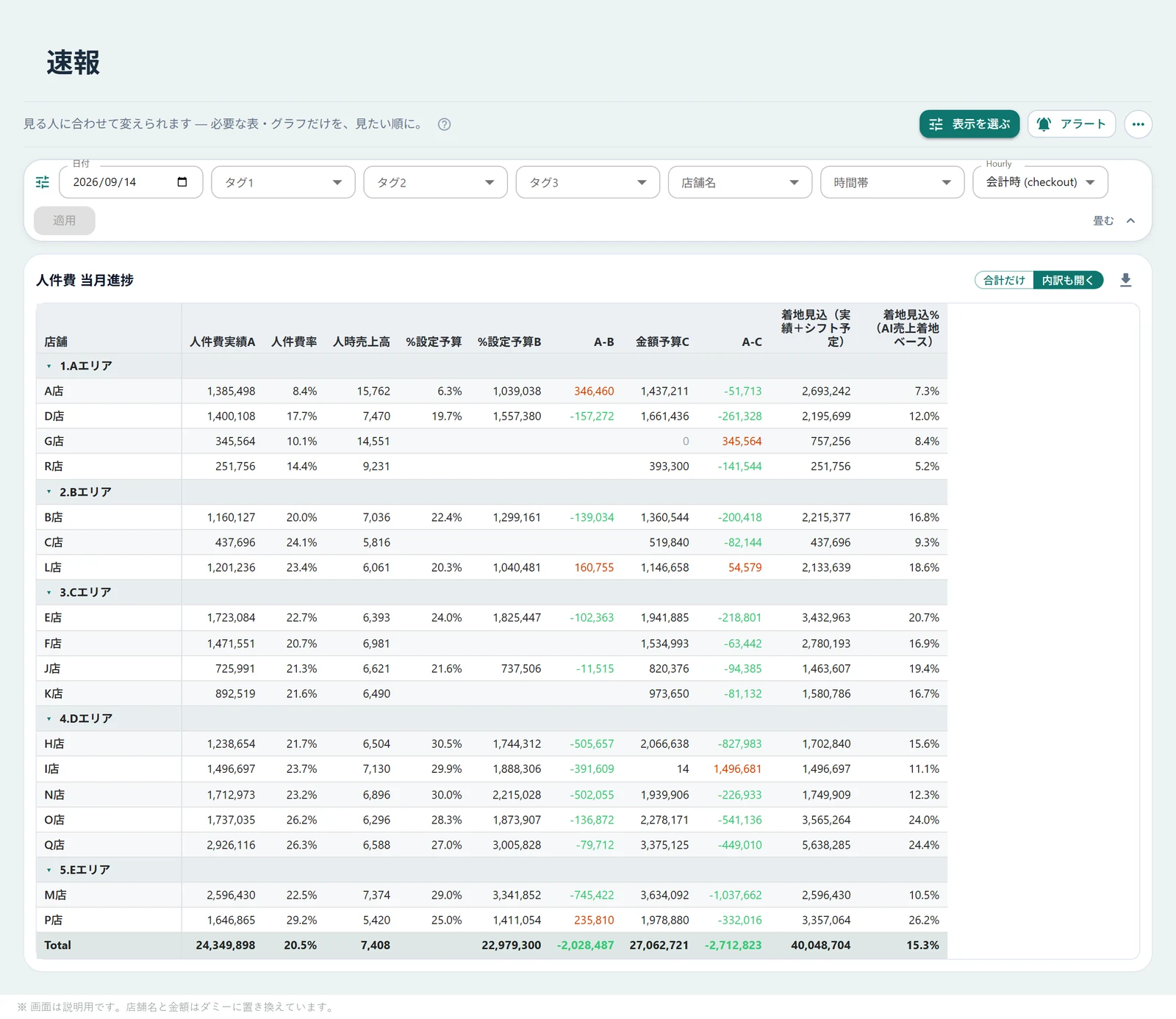
Task: Collapse the filter panel with 畳む
Action: point(1114,220)
